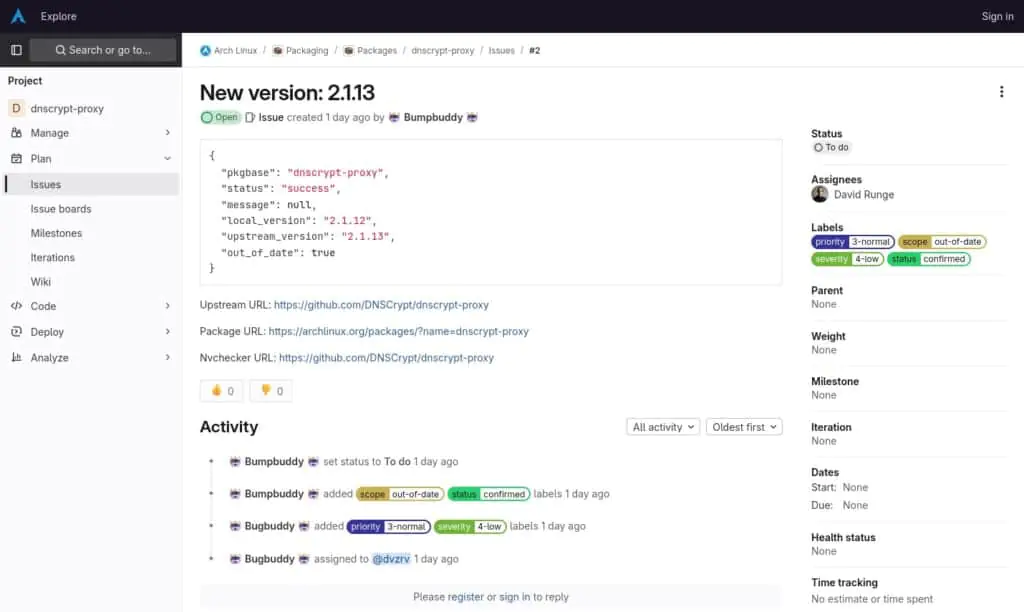This screenshot has height=612, width=1024.
Task: Click the Sign in button
Action: [x=997, y=16]
